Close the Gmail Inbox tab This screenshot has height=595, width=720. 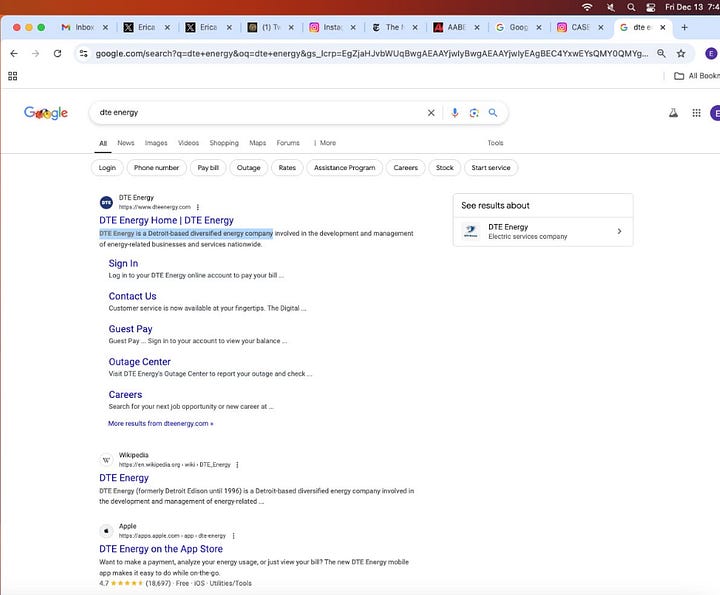tap(105, 28)
